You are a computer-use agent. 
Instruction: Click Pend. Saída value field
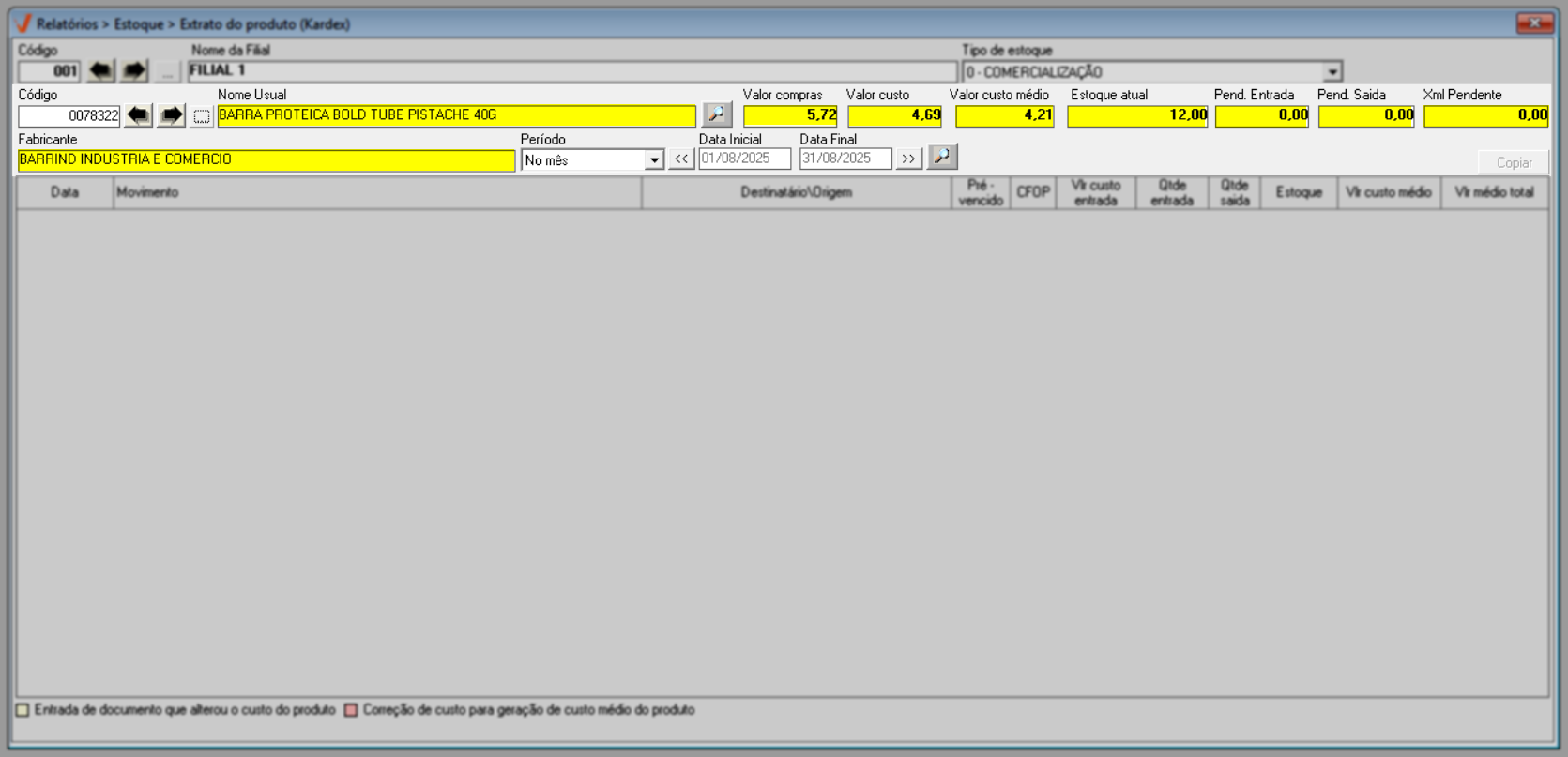click(1366, 115)
